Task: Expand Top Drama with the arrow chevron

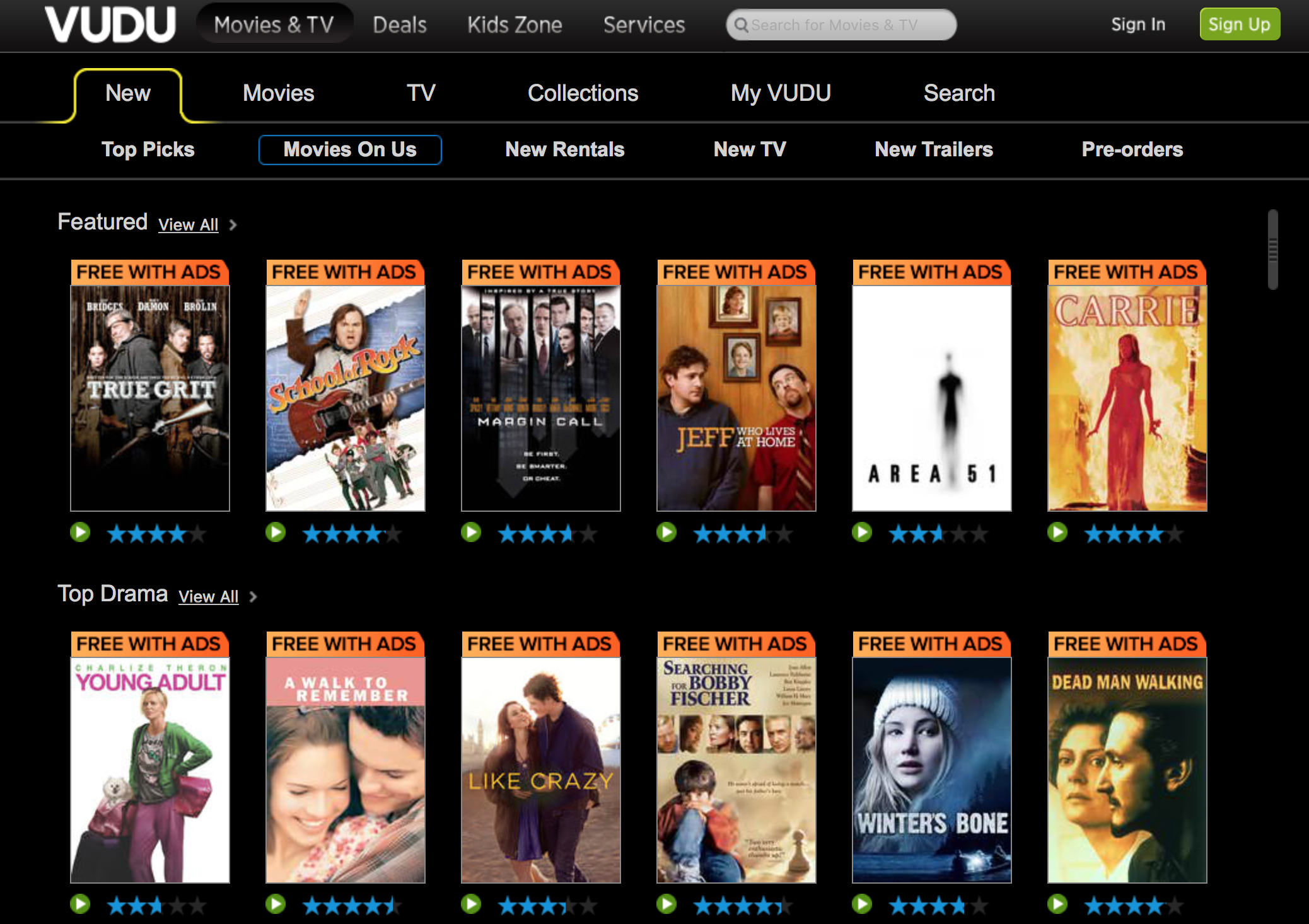Action: (x=253, y=597)
